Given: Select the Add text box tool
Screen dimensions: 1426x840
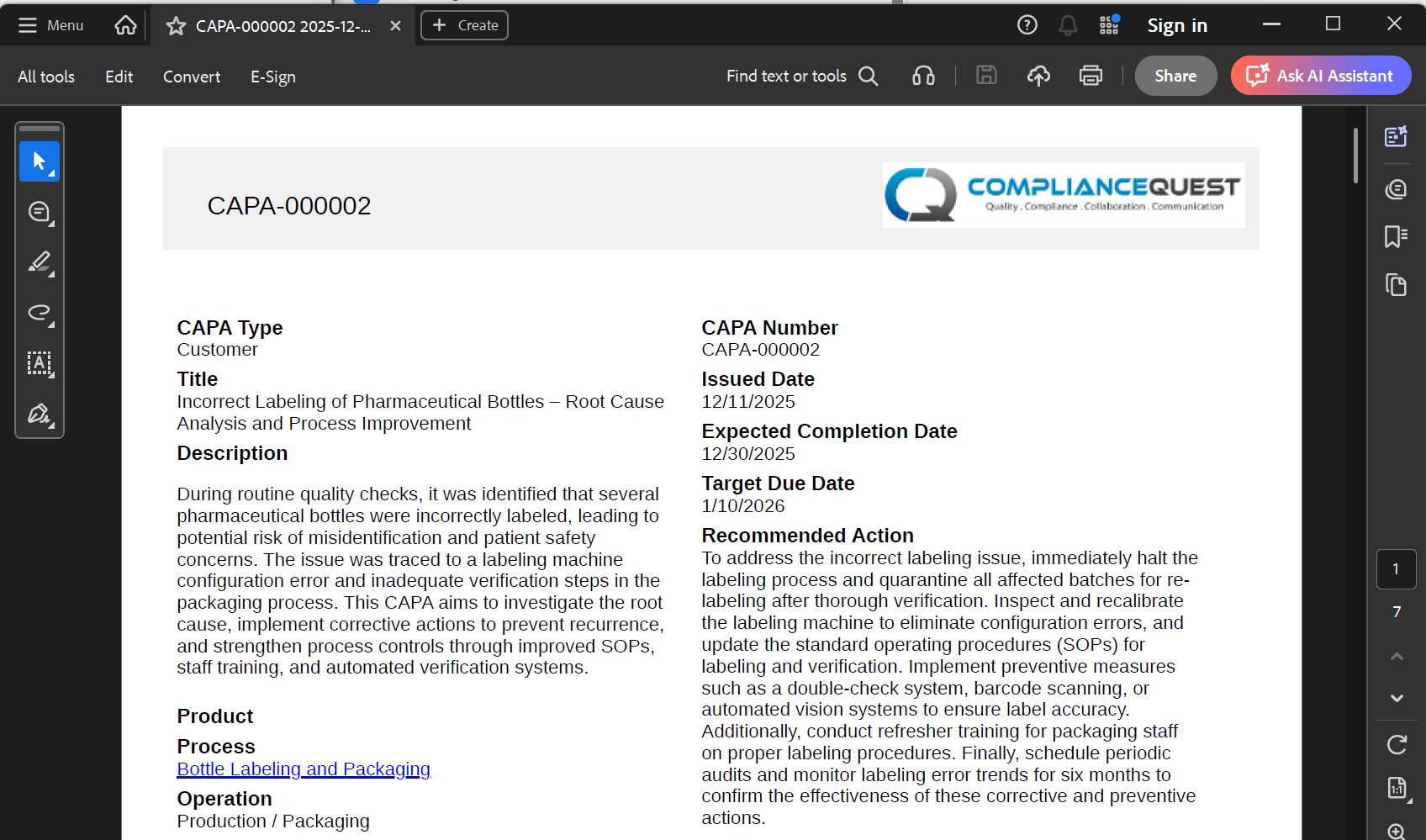Looking at the screenshot, I should 40,363.
